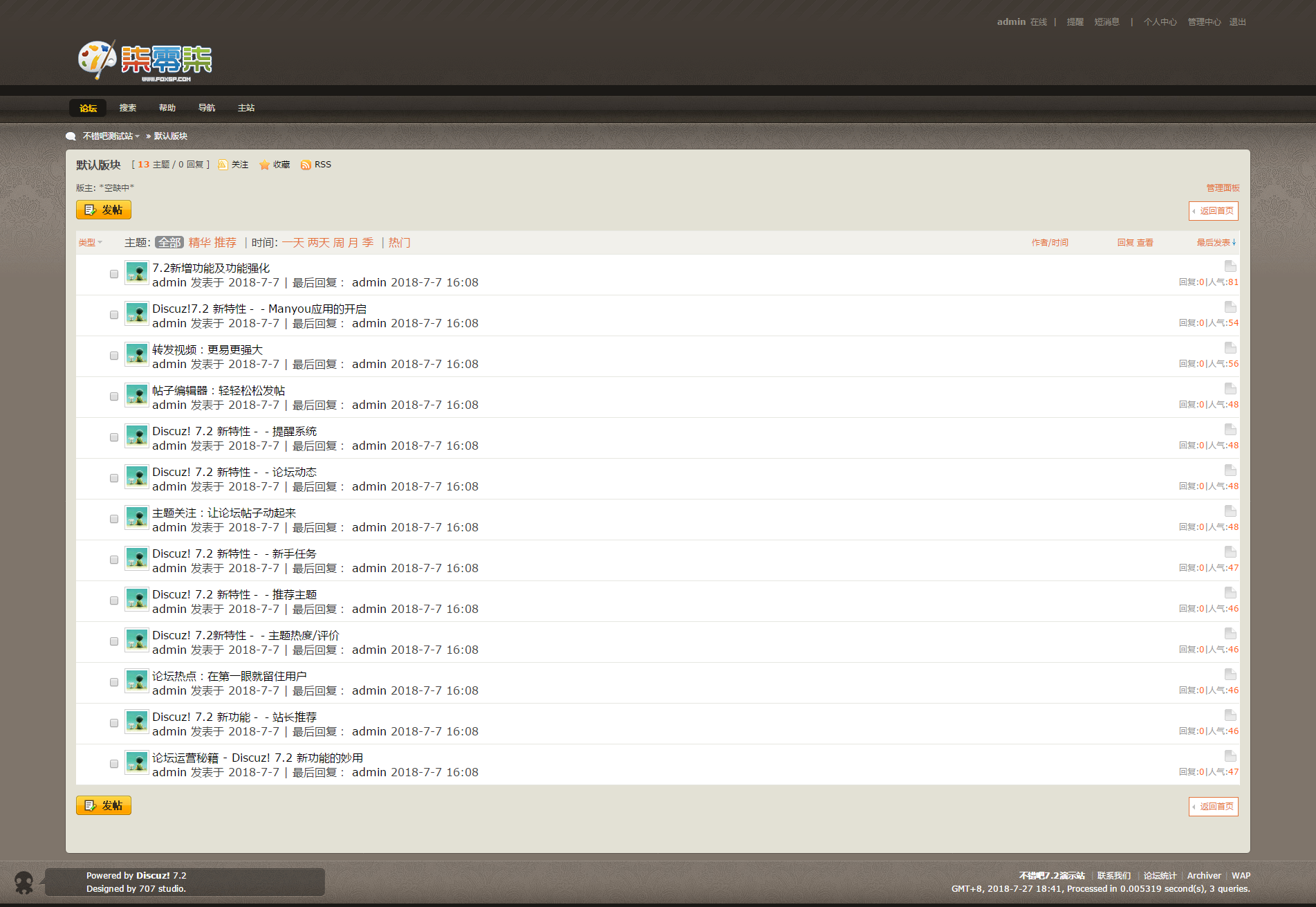Click page icon for 站长推荐 row
The width and height of the screenshot is (1316, 907).
[x=1230, y=715]
